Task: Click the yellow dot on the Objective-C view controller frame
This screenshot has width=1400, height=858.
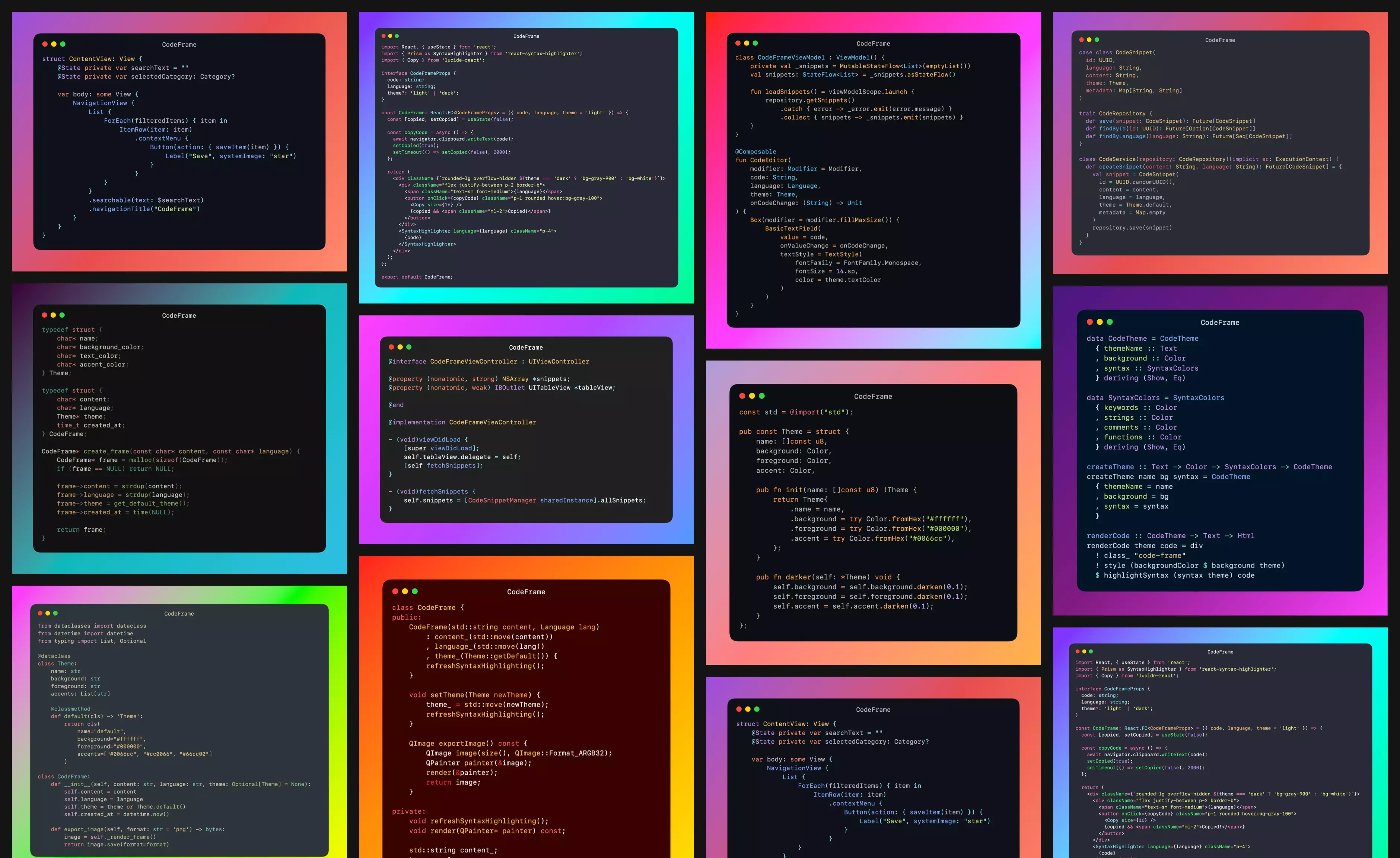Action: (401, 347)
